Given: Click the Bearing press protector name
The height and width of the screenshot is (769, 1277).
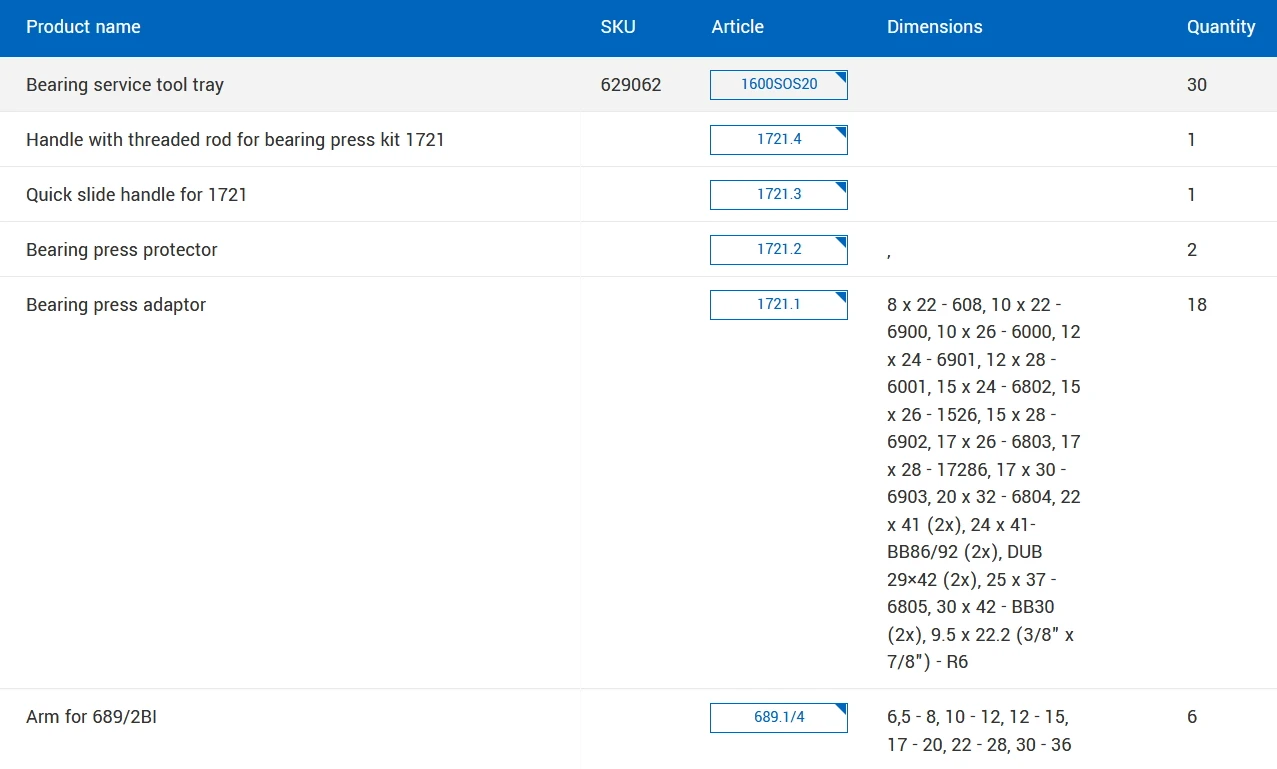Looking at the screenshot, I should pyautogui.click(x=121, y=250).
